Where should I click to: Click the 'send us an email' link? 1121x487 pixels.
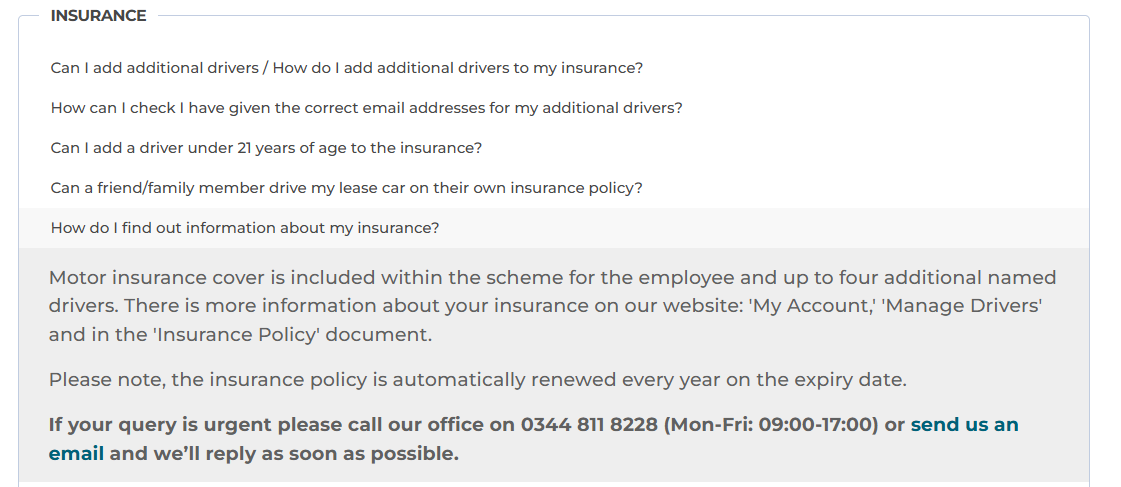point(964,424)
